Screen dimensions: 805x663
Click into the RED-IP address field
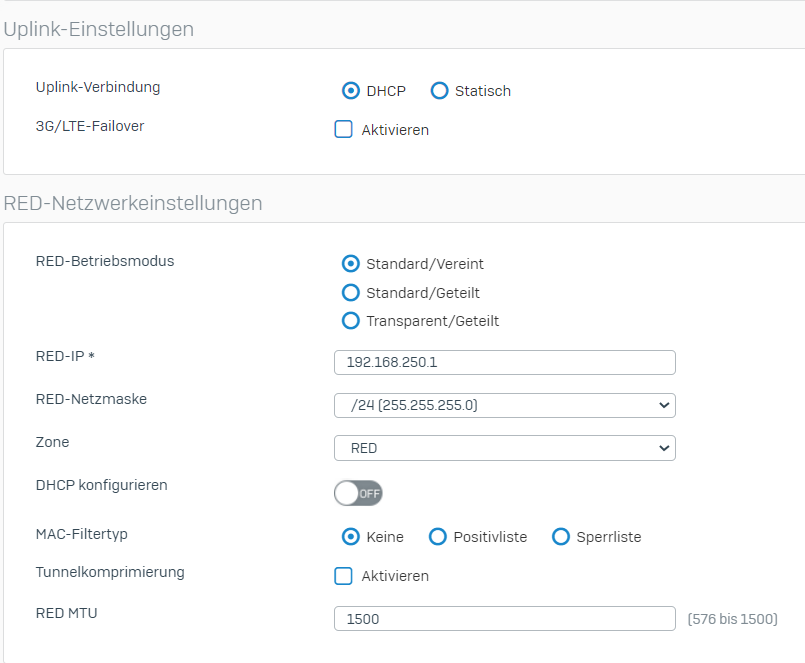pyautogui.click(x=505, y=363)
